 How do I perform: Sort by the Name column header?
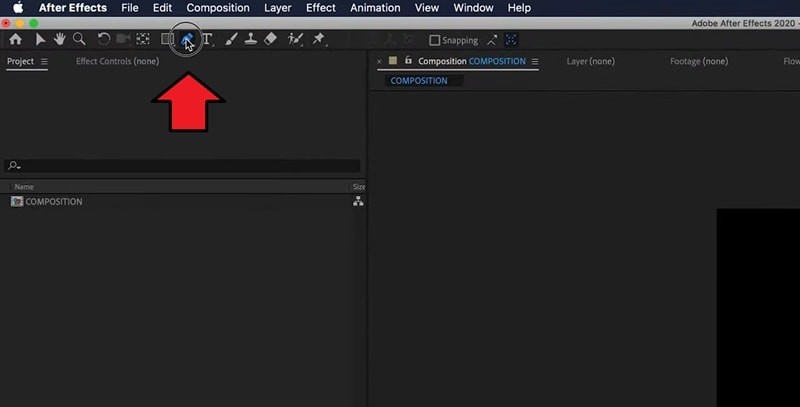24,187
